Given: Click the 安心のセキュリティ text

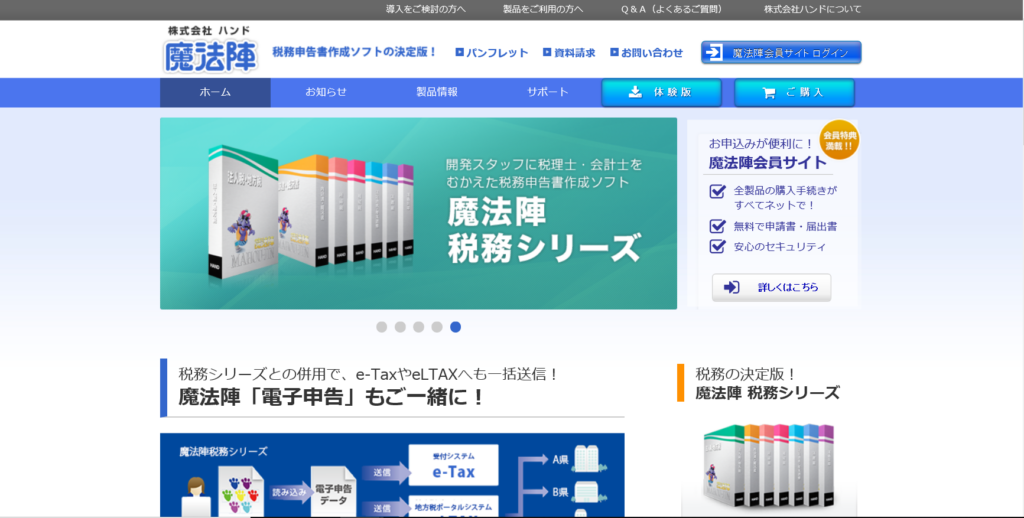Looking at the screenshot, I should point(780,247).
